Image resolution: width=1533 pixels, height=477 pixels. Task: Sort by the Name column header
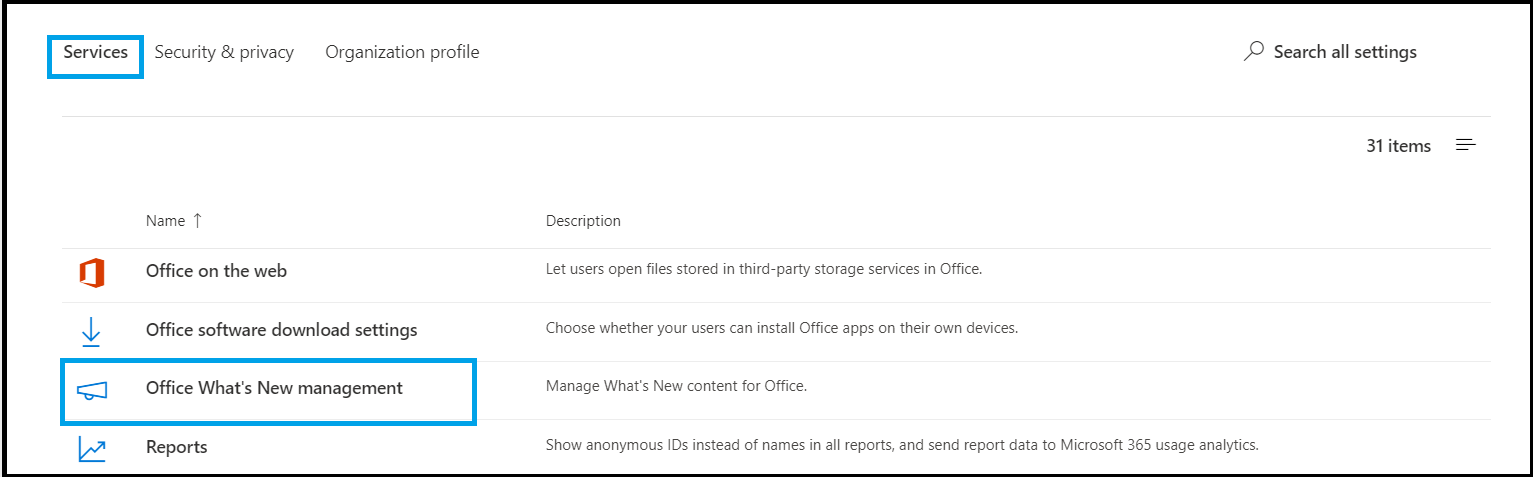(165, 221)
